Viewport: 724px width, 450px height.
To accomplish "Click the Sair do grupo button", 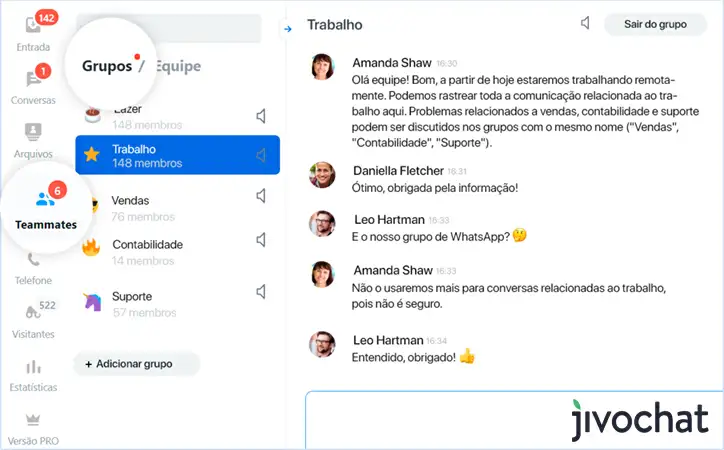I will click(655, 24).
